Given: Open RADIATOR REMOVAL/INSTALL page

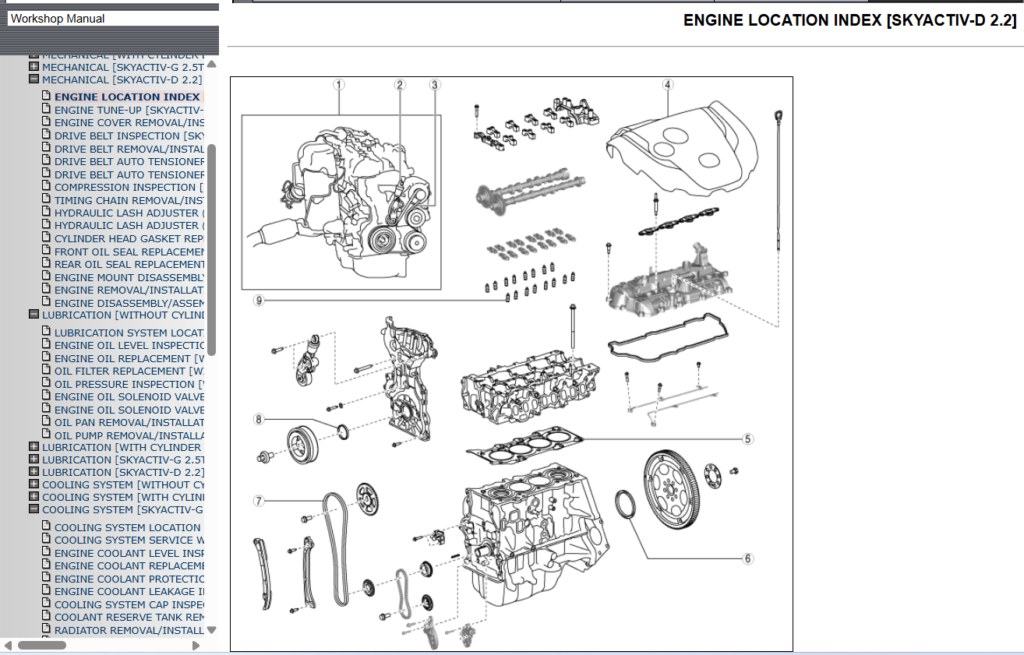Looking at the screenshot, I should tap(129, 630).
